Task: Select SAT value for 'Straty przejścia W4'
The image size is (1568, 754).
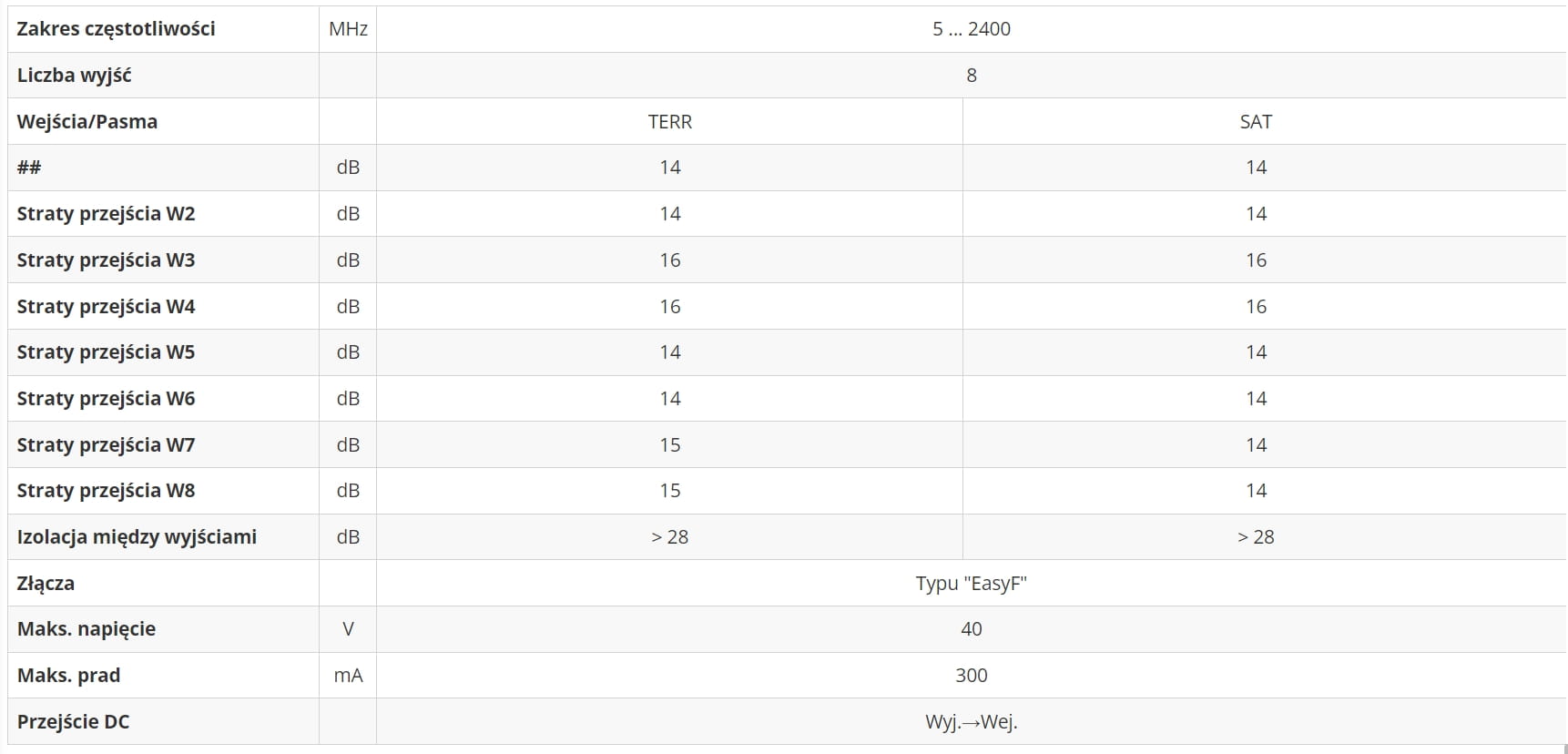Action: pos(1256,307)
